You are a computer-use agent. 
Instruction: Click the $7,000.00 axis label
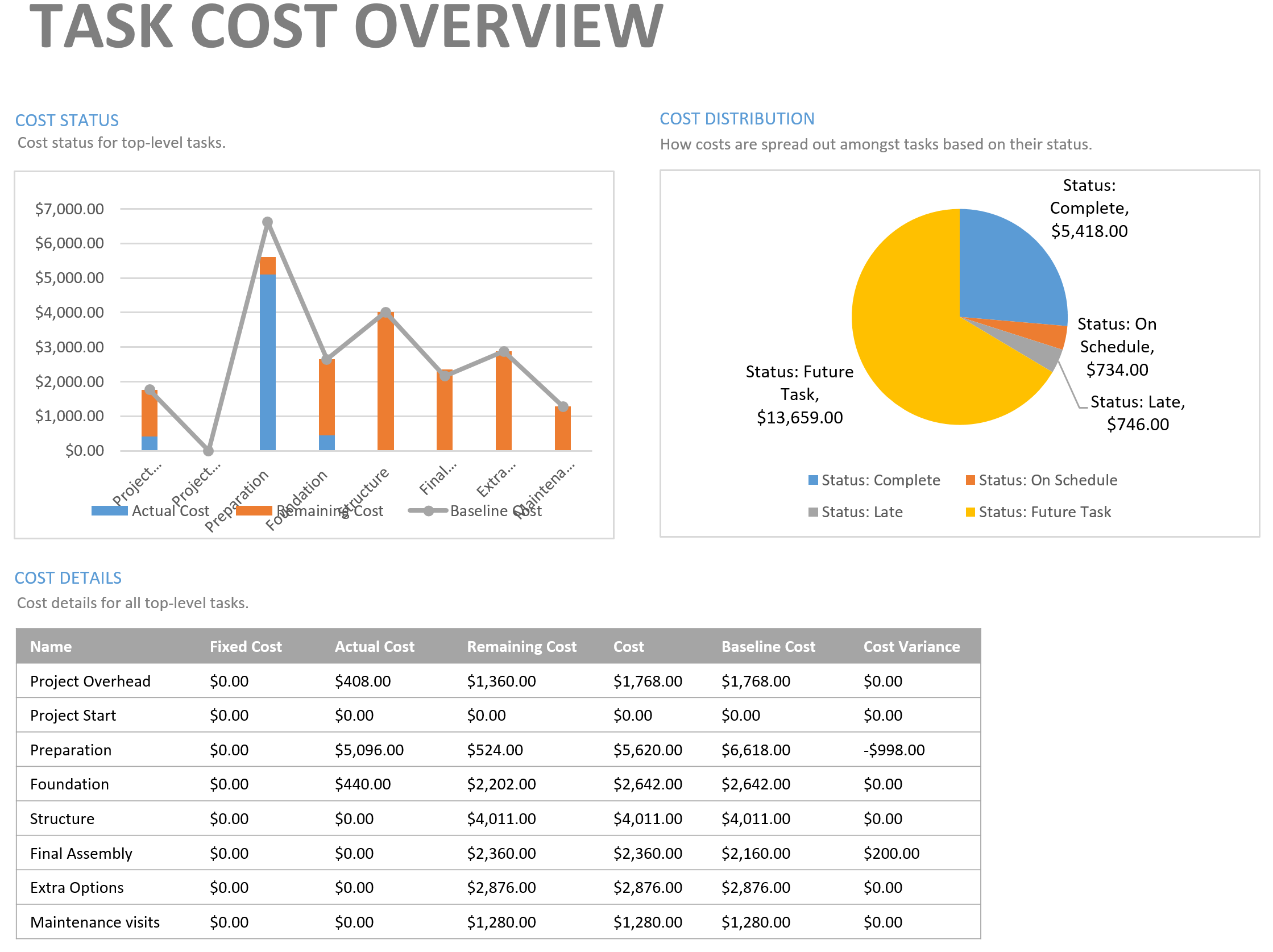point(69,209)
